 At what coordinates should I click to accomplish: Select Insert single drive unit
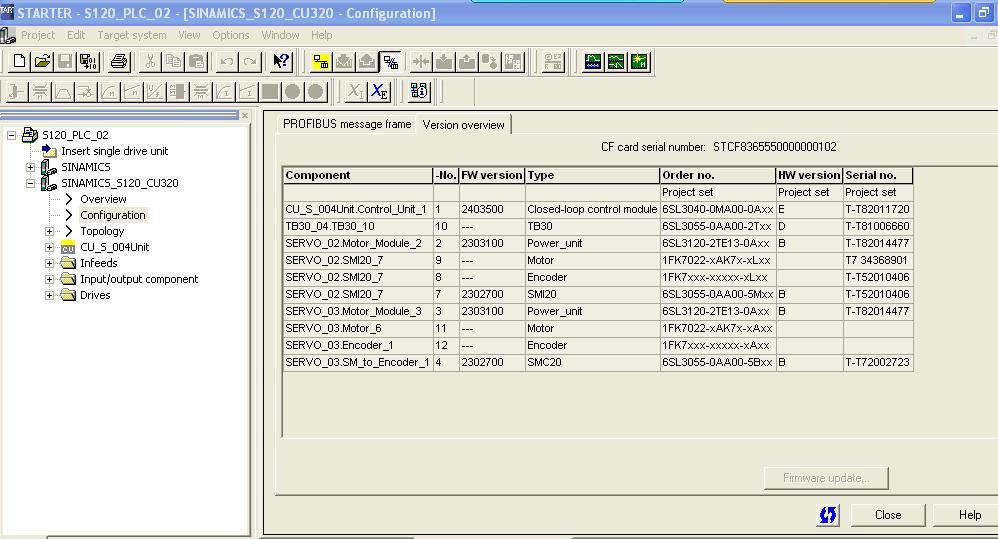point(115,151)
